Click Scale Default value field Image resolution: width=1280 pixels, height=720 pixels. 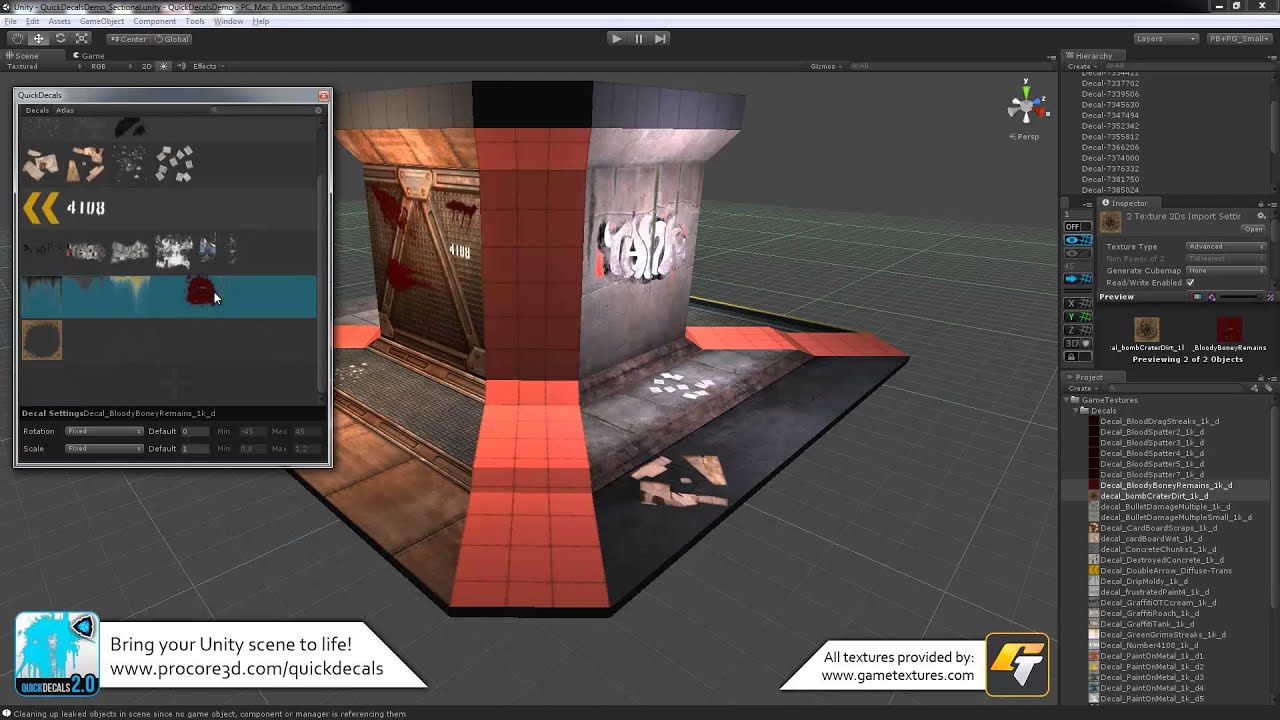[x=195, y=449]
